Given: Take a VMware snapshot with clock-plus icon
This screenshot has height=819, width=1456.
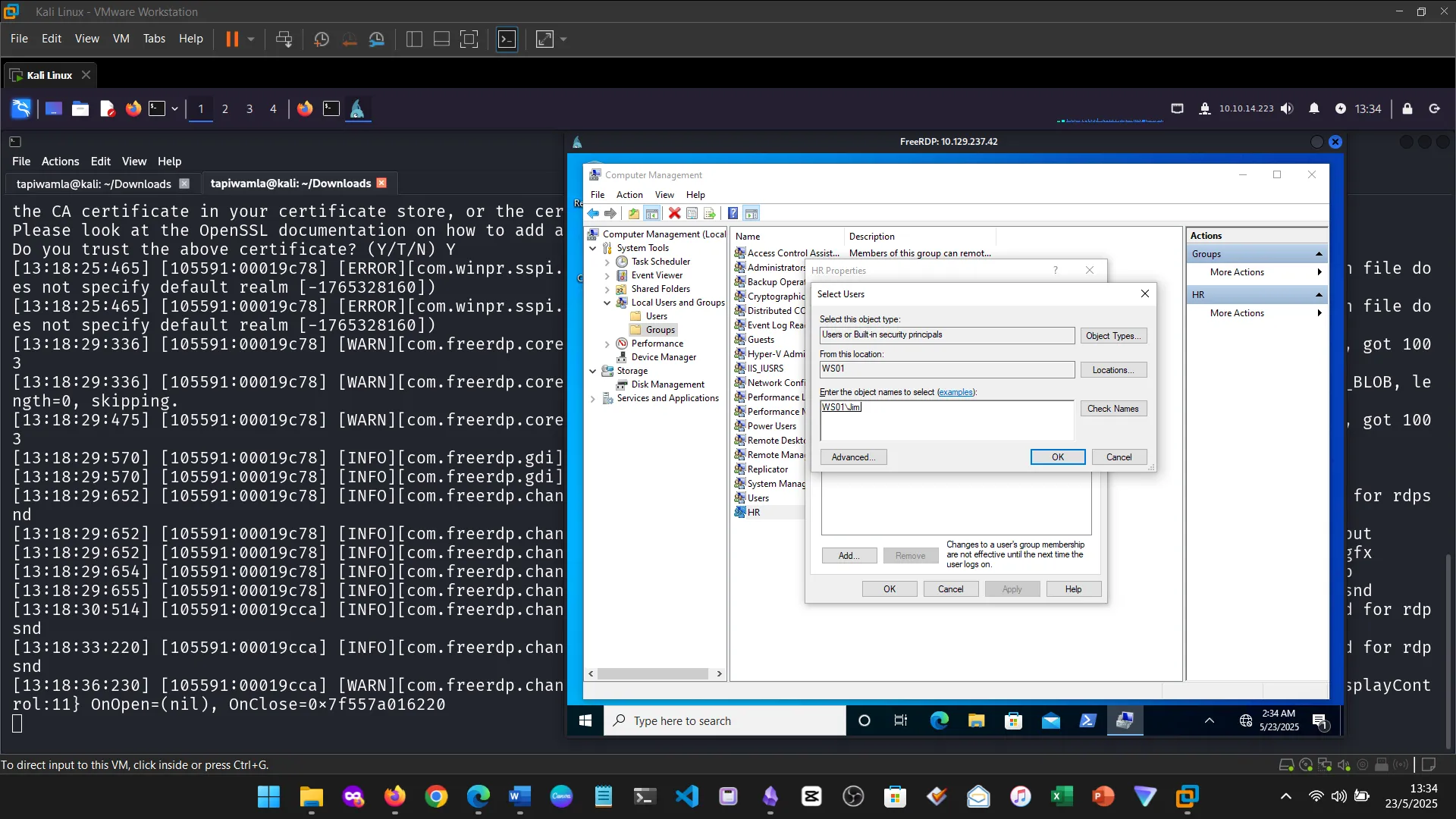Looking at the screenshot, I should point(321,39).
